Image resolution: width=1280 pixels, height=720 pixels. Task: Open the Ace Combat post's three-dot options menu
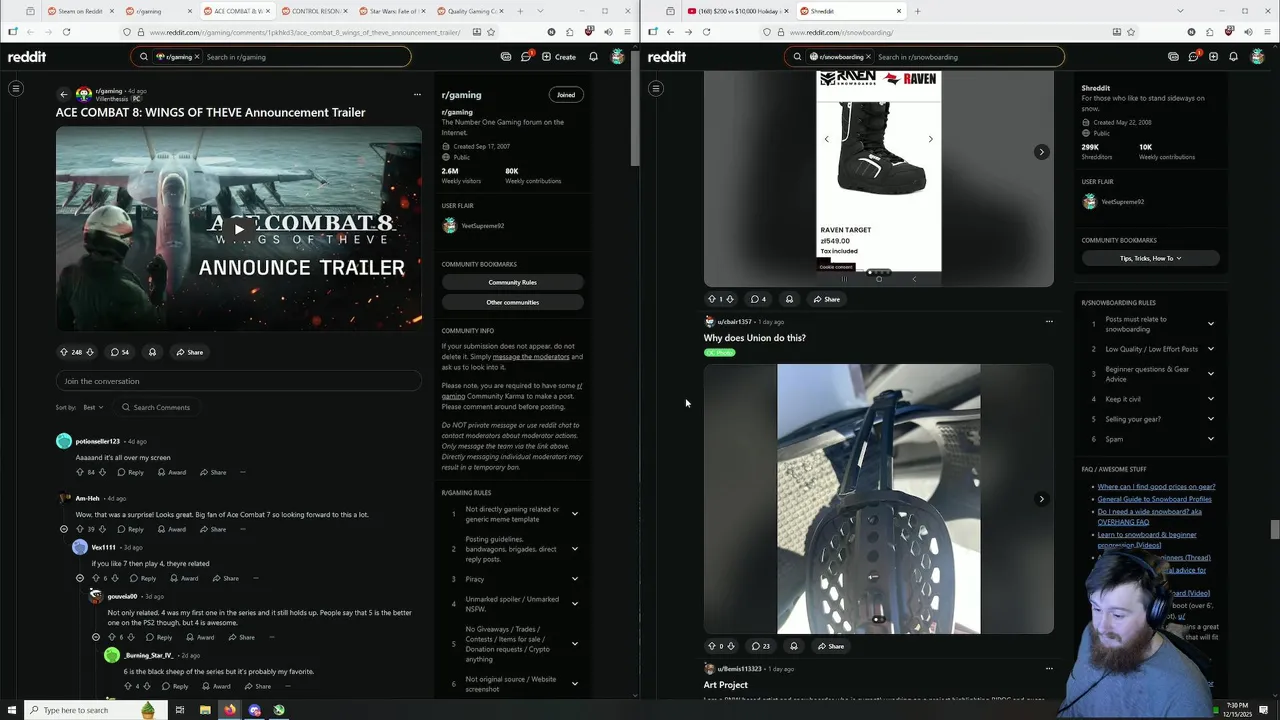(x=417, y=95)
